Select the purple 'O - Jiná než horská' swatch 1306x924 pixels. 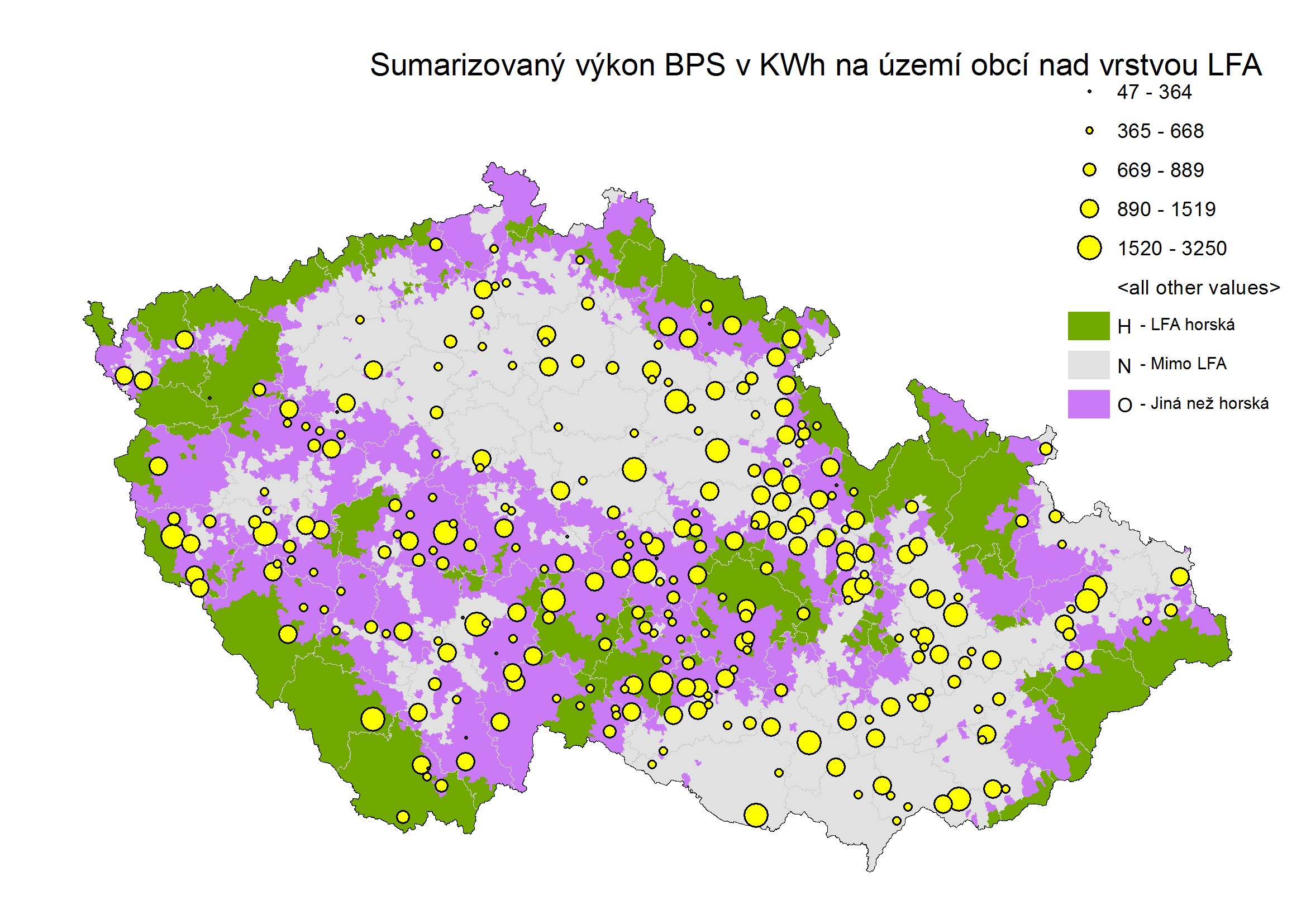1089,404
